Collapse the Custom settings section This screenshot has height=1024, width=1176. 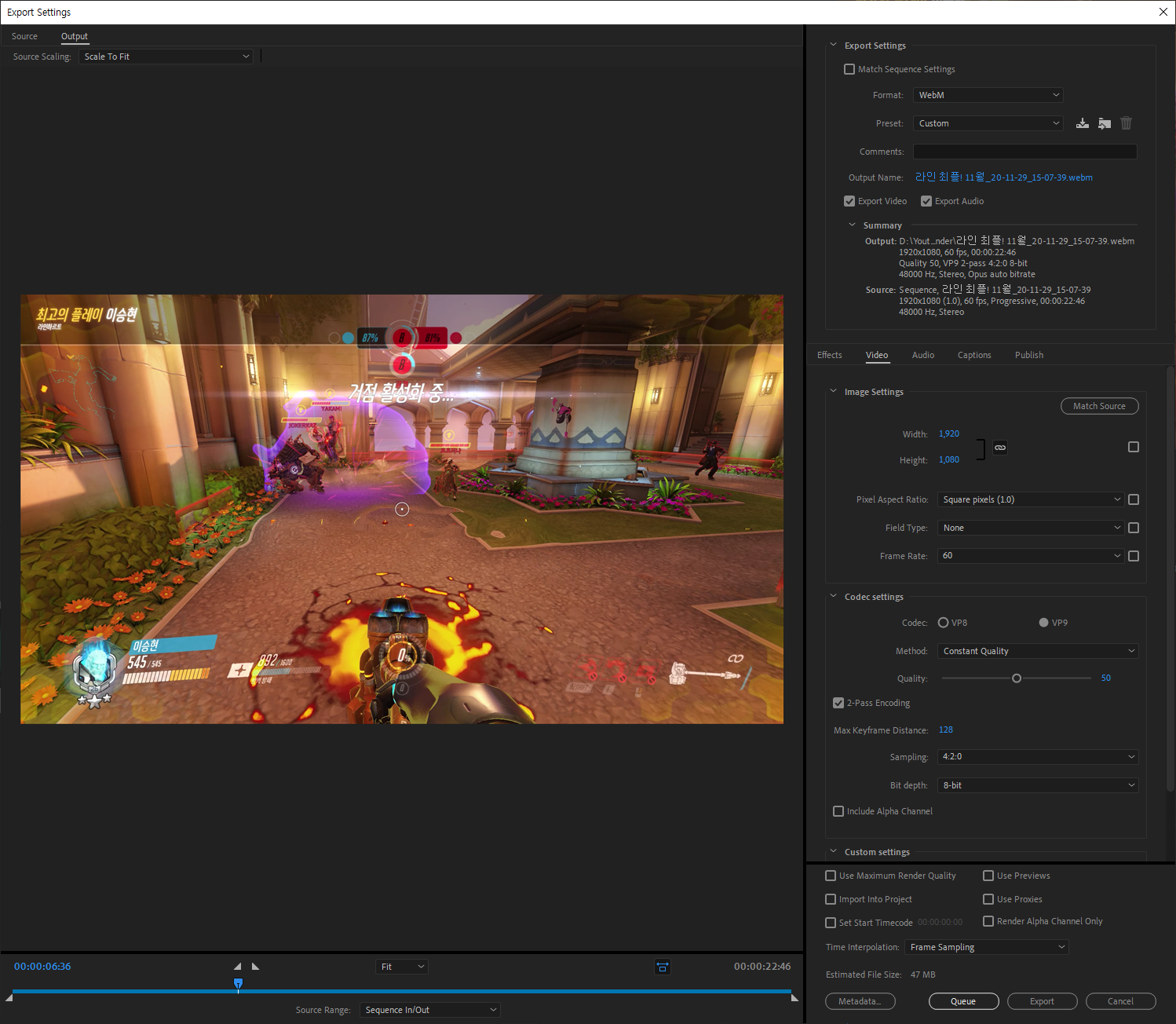833,851
